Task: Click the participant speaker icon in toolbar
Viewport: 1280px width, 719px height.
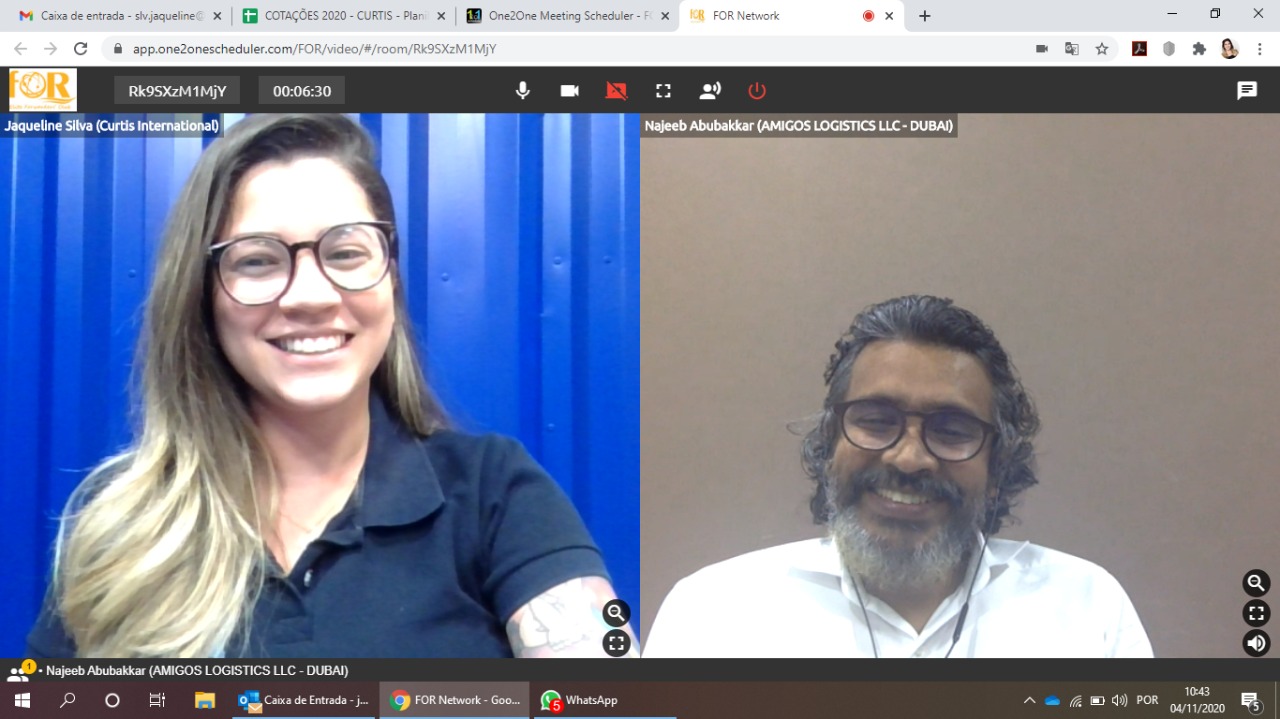Action: [x=710, y=91]
